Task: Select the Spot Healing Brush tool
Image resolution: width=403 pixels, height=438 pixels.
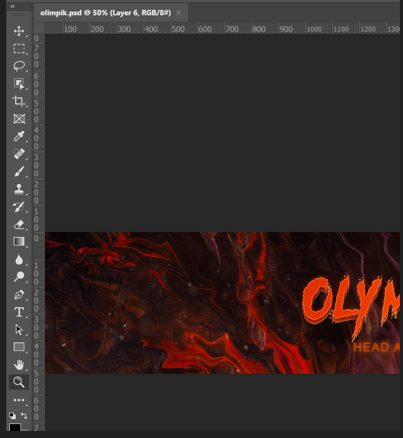Action: click(x=19, y=154)
